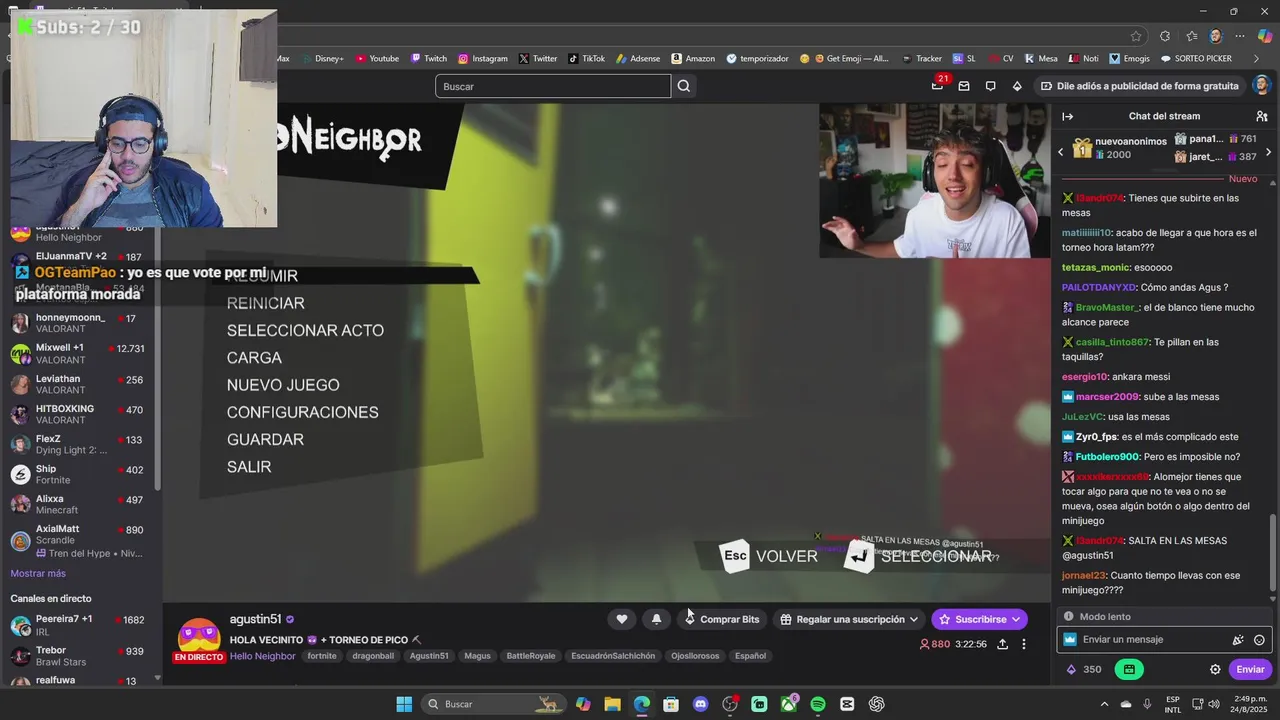Screen dimensions: 1280x720
Task: Show hidden system tray icons chevron
Action: click(x=1105, y=704)
